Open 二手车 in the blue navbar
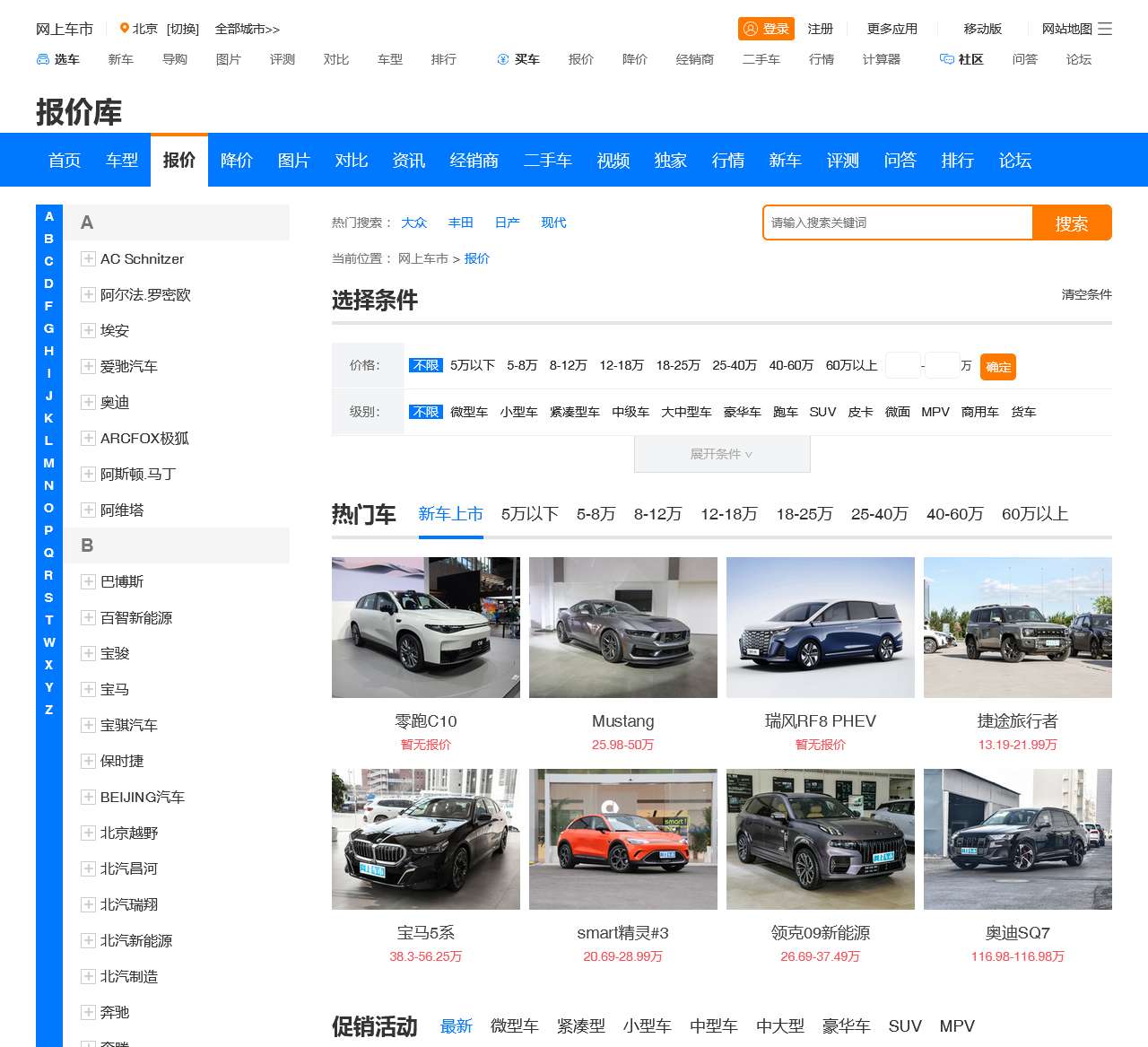Viewport: 1148px width, 1047px height. click(548, 160)
